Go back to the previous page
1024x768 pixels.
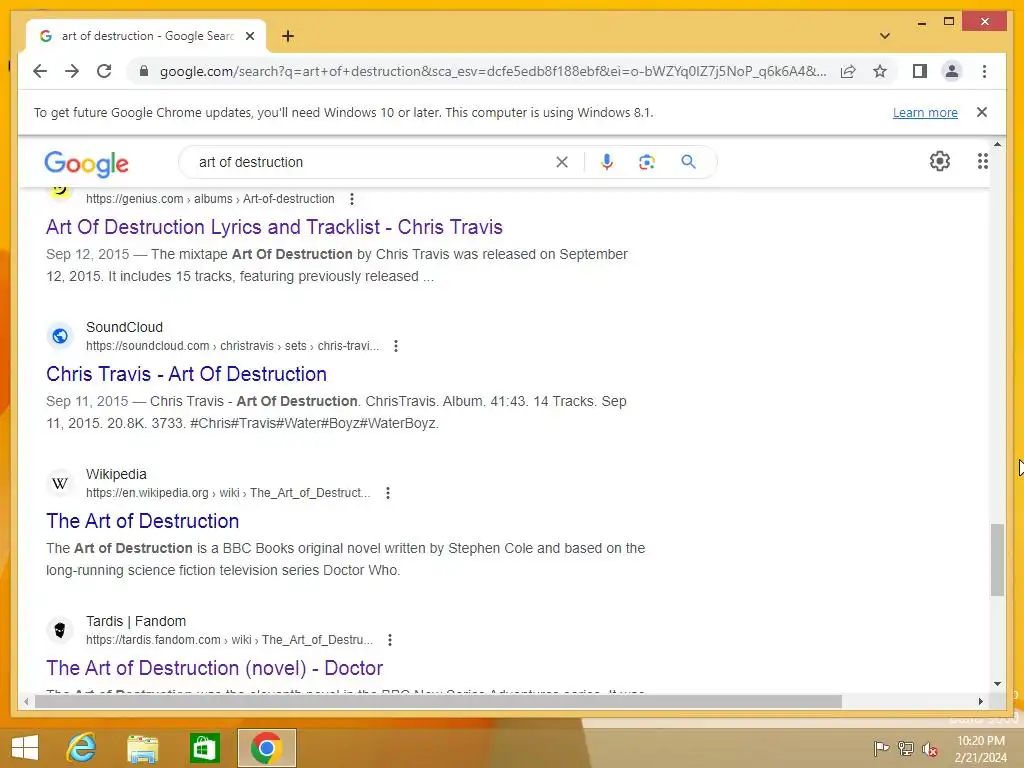[40, 71]
